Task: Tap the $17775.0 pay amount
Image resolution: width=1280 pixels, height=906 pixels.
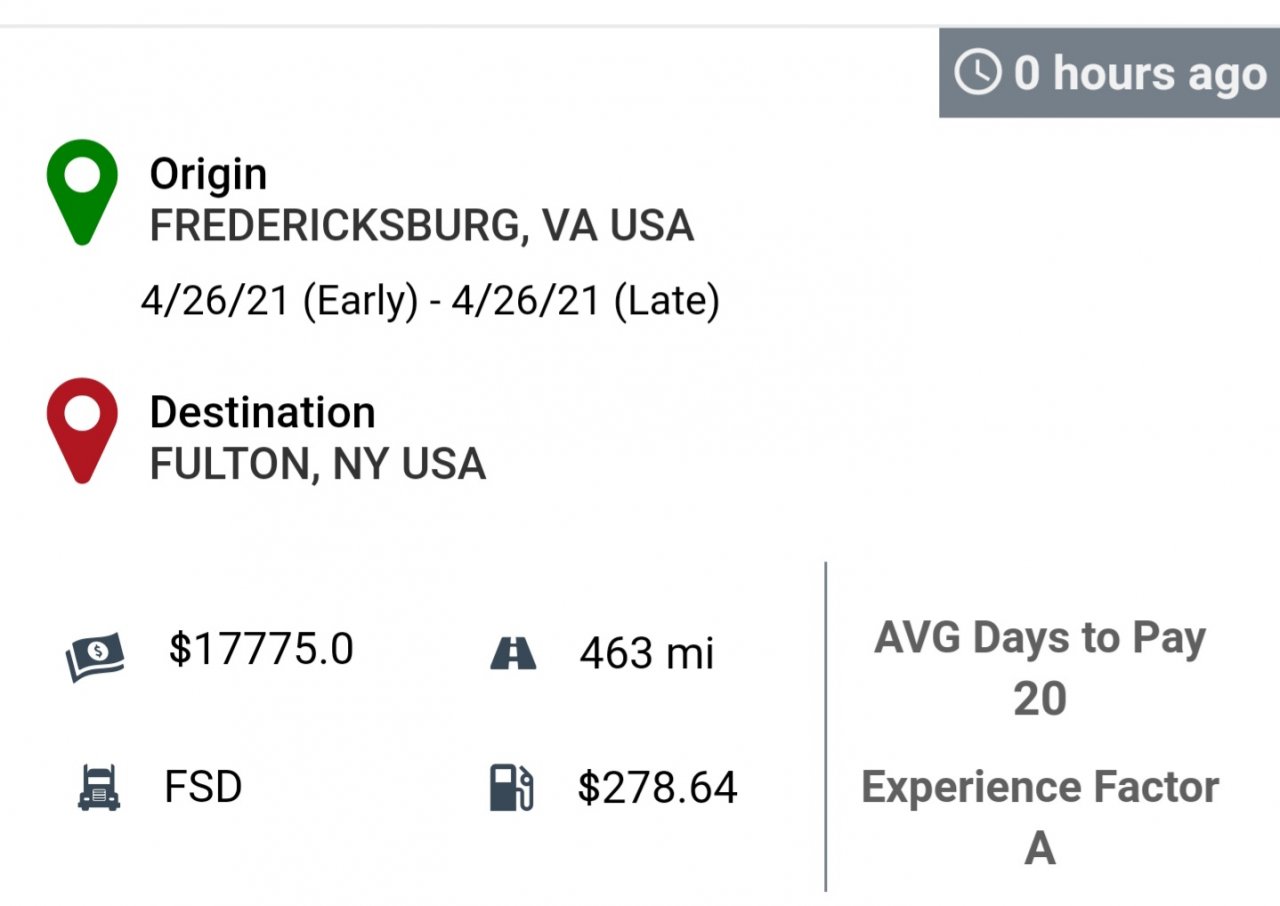Action: pyautogui.click(x=261, y=649)
